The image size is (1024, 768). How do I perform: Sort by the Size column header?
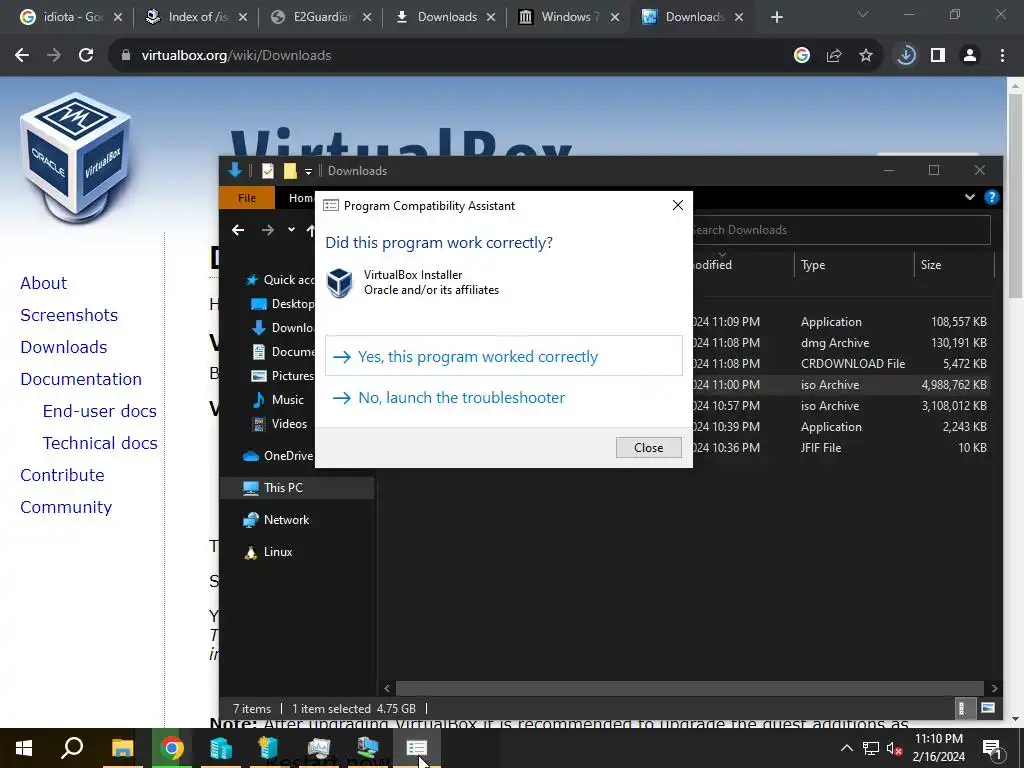point(931,264)
